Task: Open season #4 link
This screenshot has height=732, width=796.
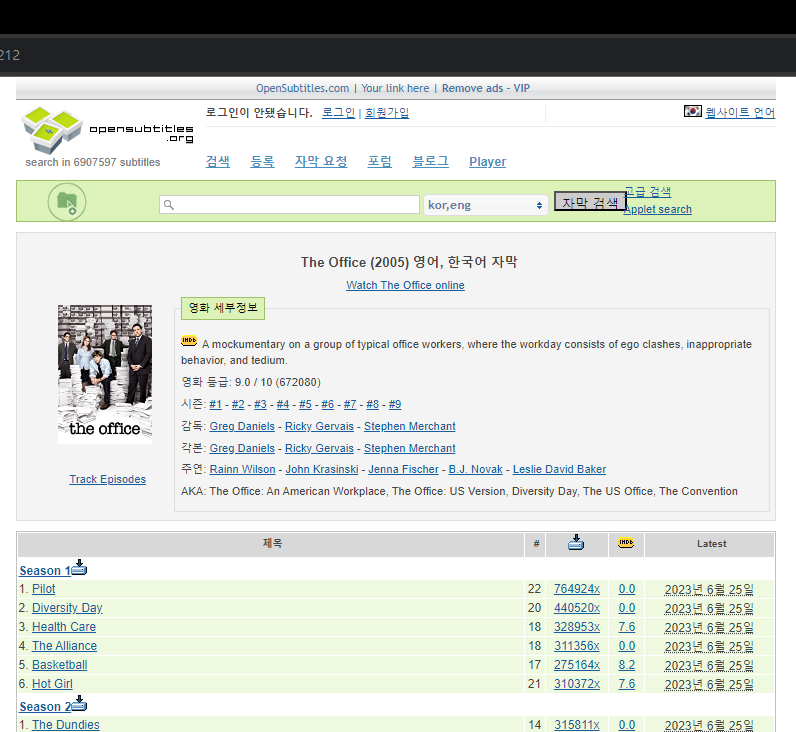Action: [282, 405]
